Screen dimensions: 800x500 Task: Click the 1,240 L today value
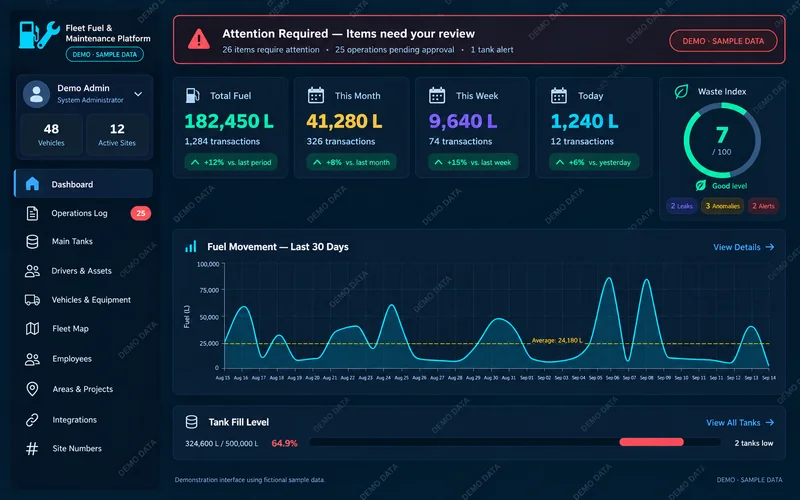[x=585, y=121]
